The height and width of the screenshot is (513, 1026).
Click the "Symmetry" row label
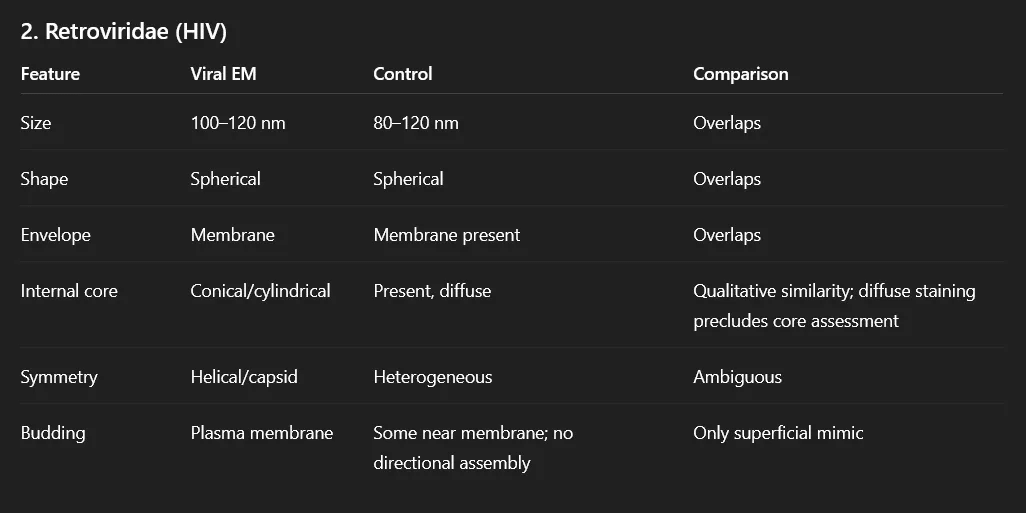pyautogui.click(x=59, y=377)
